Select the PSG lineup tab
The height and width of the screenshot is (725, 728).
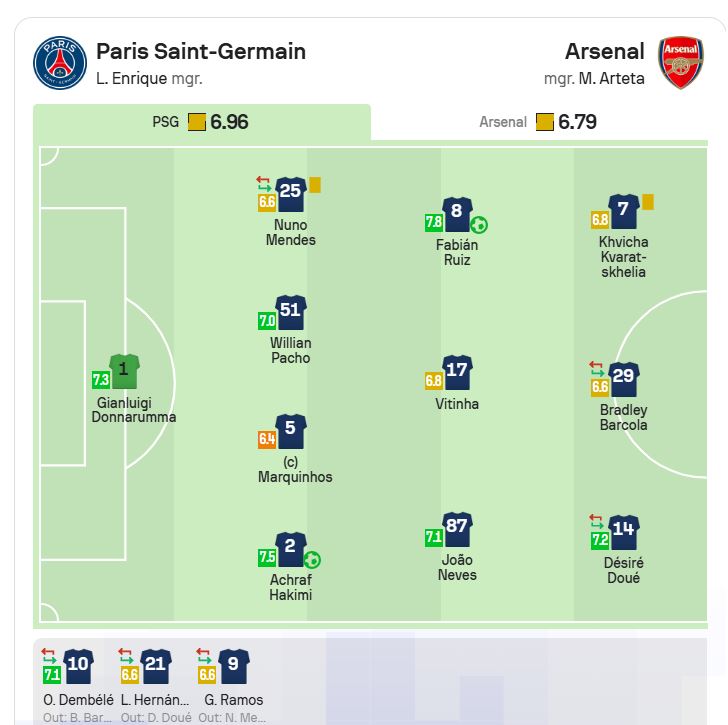click(x=202, y=122)
